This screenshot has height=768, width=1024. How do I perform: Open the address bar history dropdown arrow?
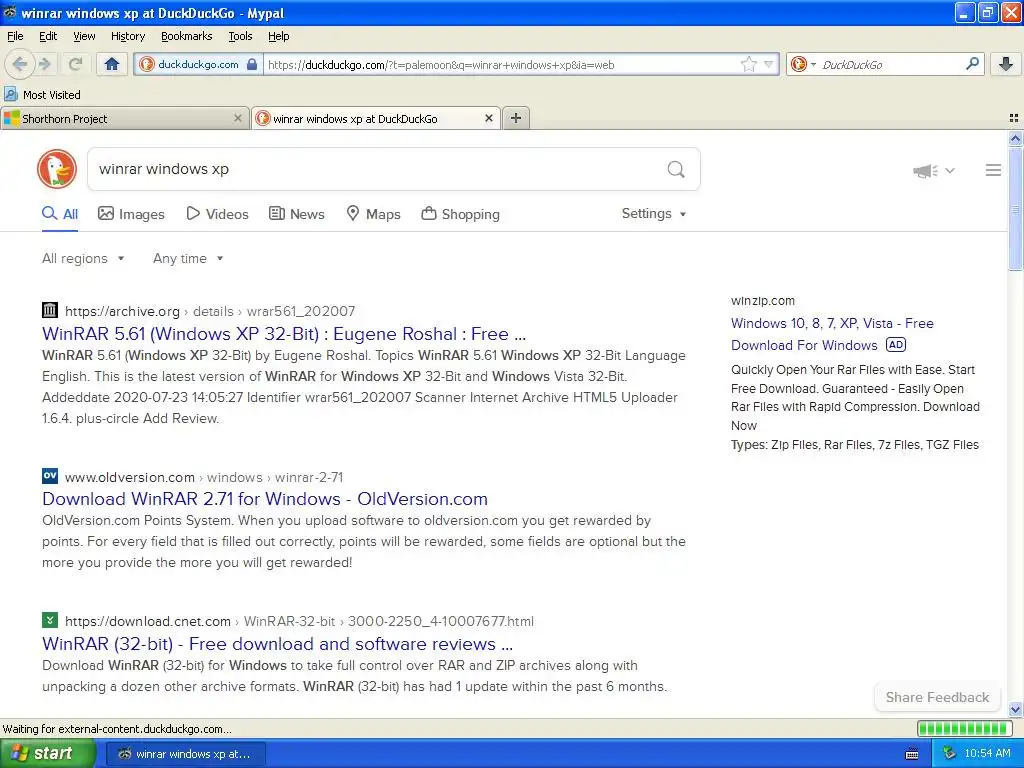[769, 64]
